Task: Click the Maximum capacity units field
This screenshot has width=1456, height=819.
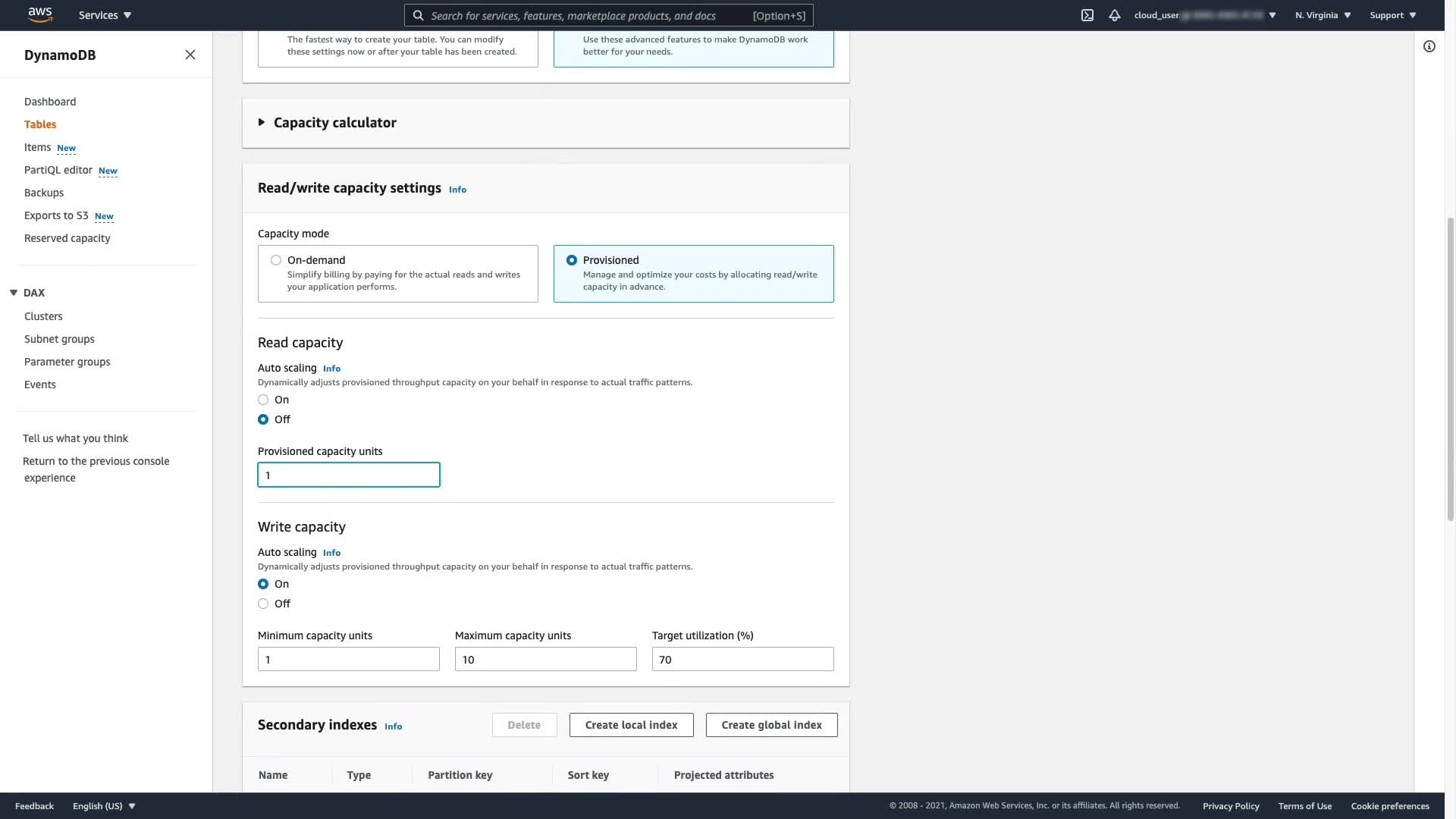Action: coord(545,659)
